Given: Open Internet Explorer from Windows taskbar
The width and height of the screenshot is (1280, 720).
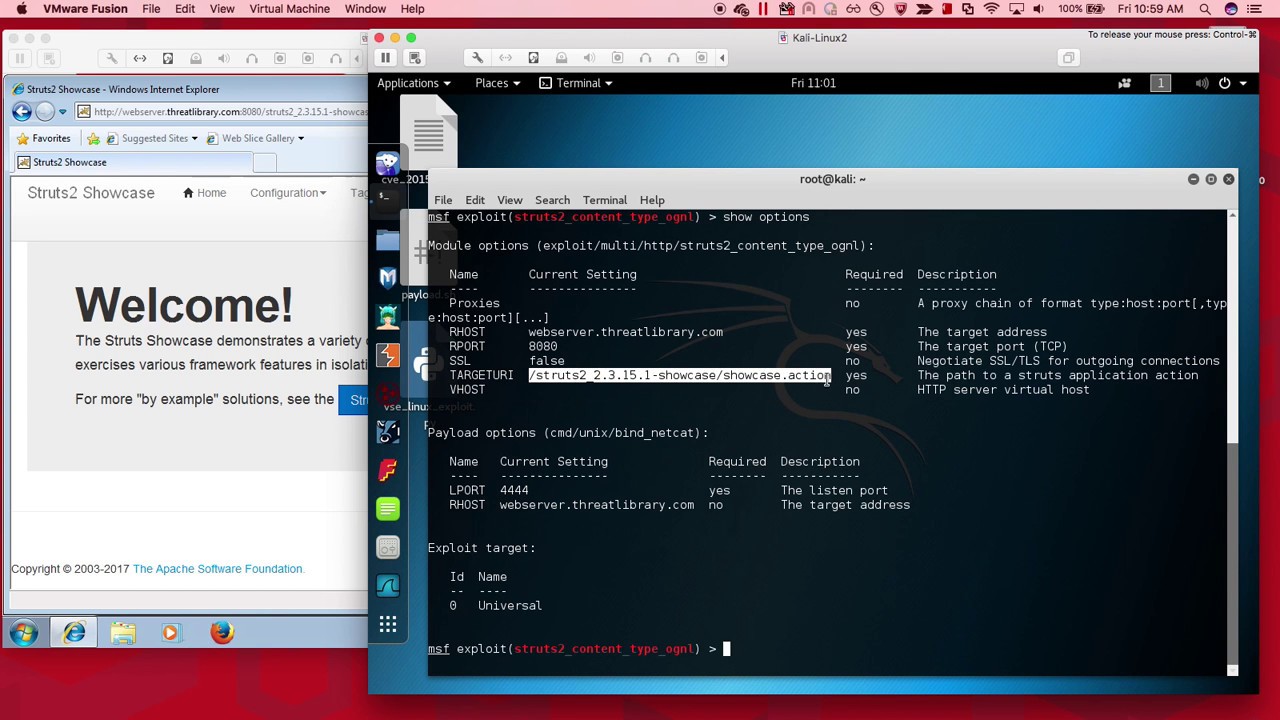Looking at the screenshot, I should pos(74,633).
